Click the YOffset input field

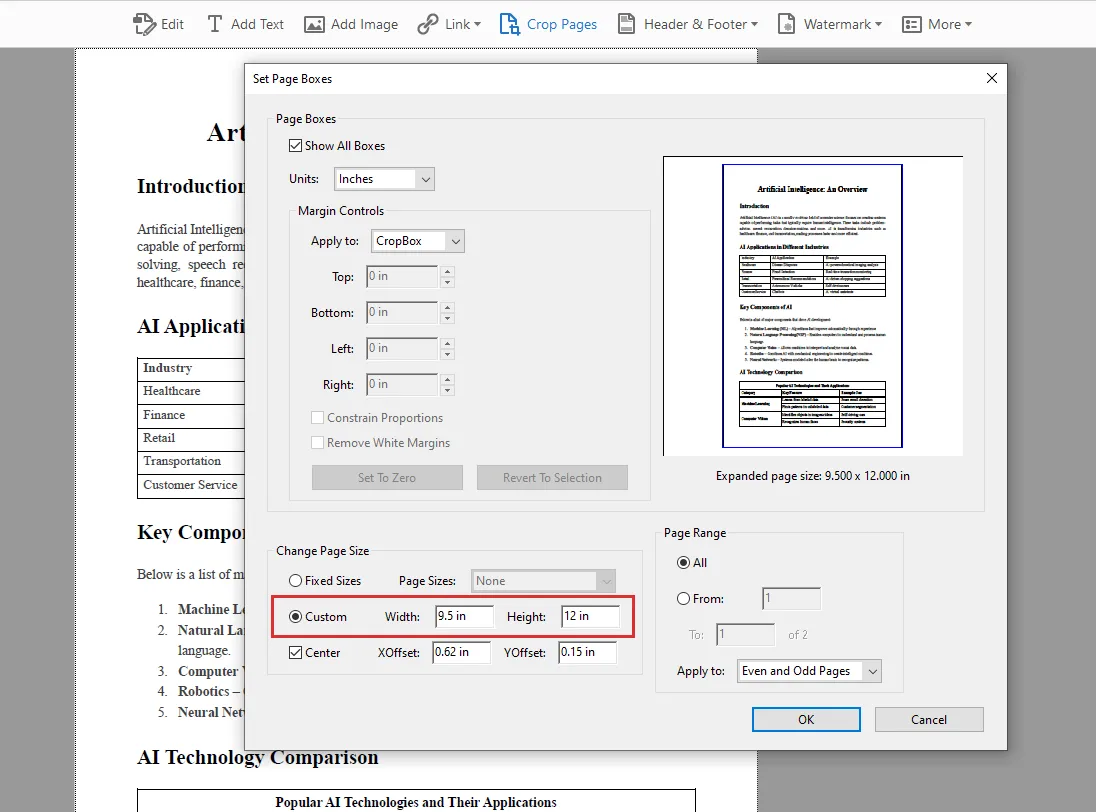[587, 652]
